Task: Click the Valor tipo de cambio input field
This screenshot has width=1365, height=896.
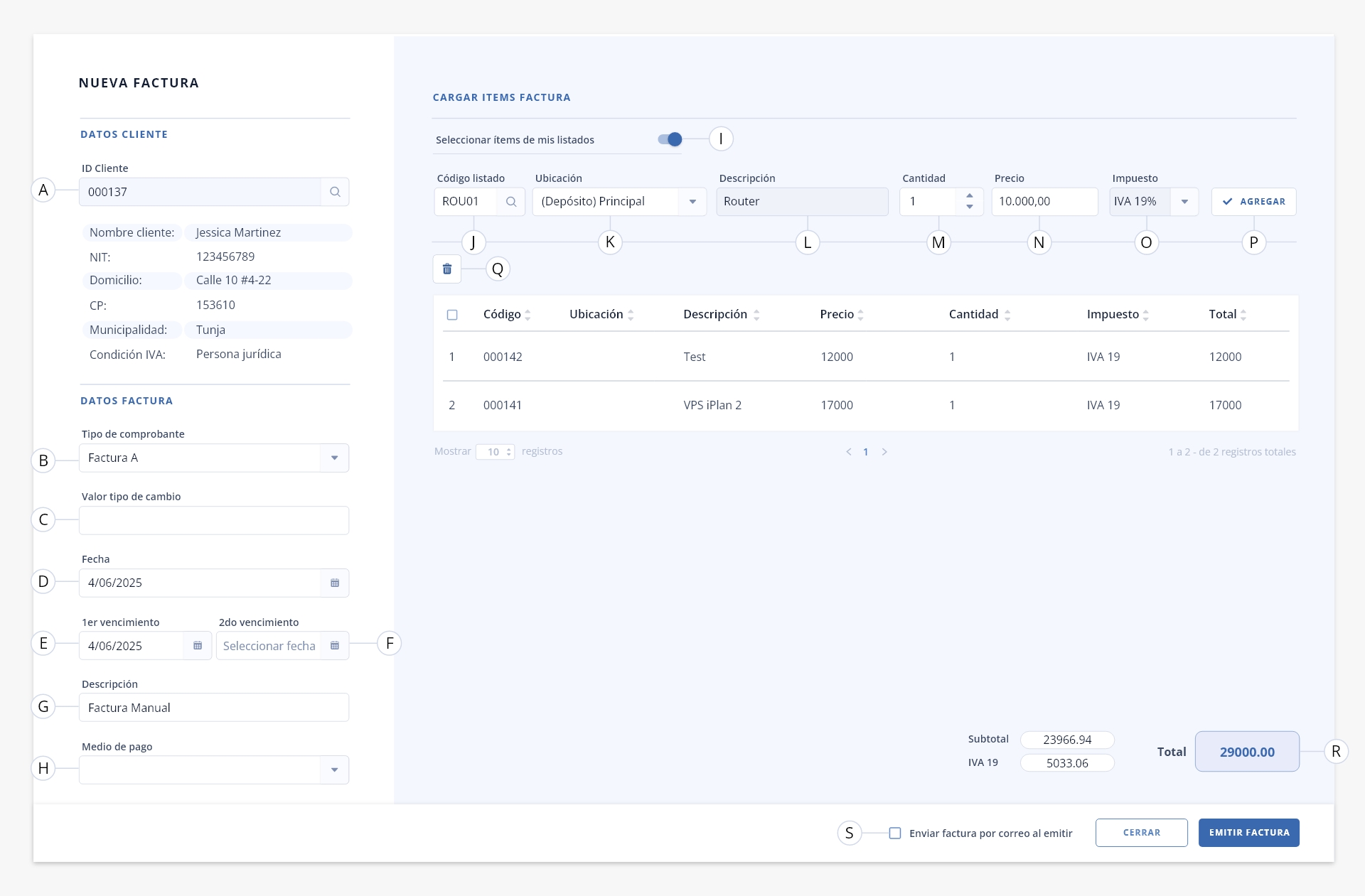Action: [x=214, y=521]
